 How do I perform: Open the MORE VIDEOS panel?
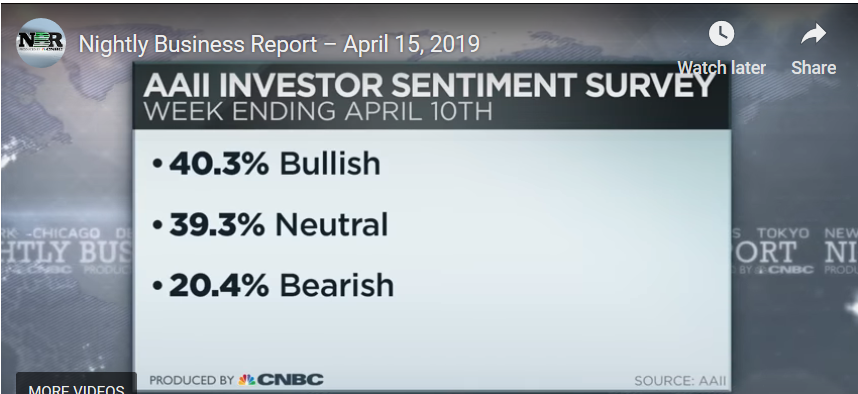coord(76,385)
